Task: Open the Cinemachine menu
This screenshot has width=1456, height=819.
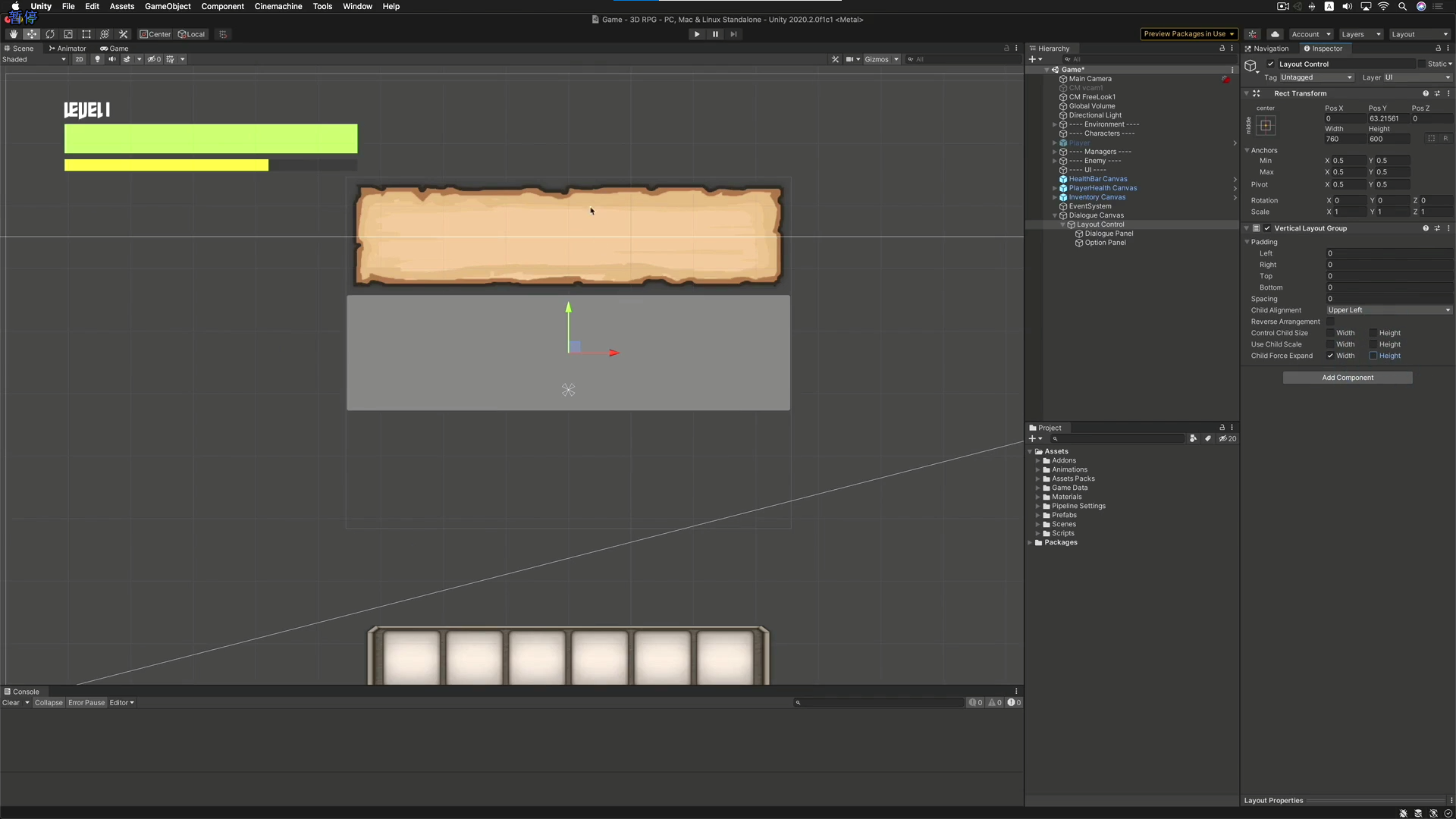Action: [278, 6]
